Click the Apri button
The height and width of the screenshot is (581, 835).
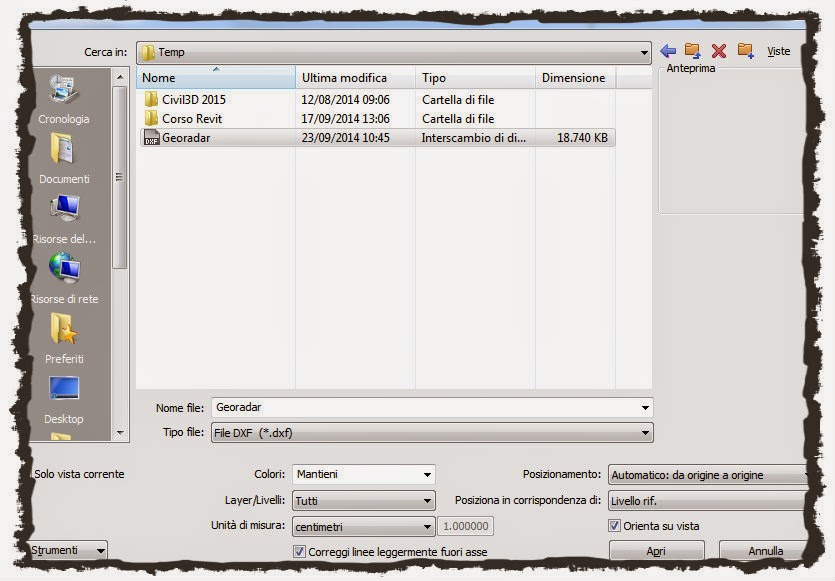click(x=657, y=550)
